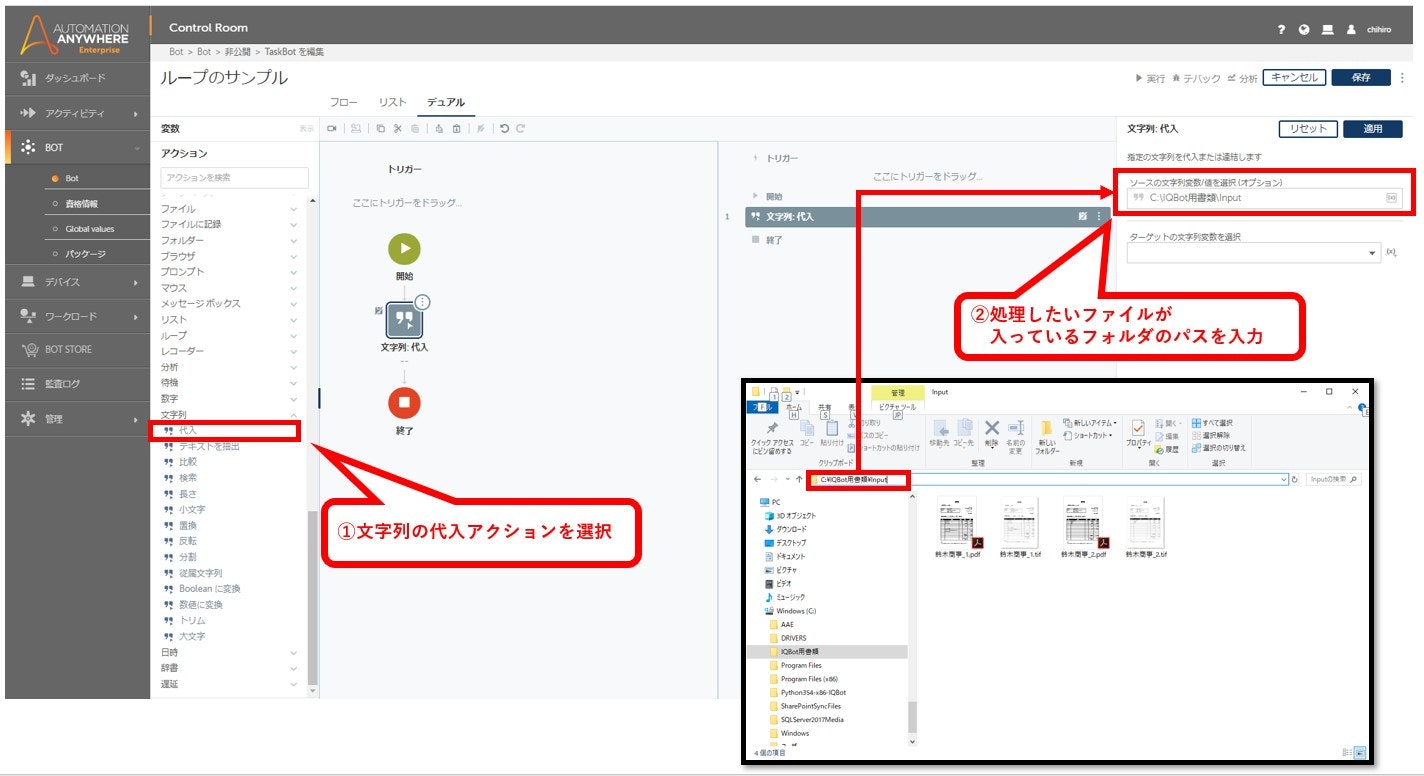The height and width of the screenshot is (776, 1424).
Task: Click the green 開始 start node
Action: pos(404,249)
